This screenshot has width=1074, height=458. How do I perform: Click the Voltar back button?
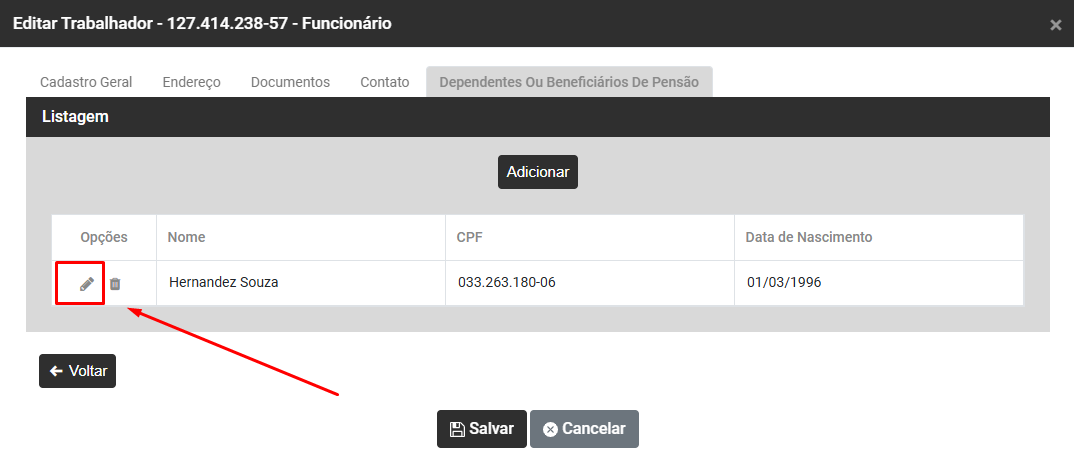(x=78, y=371)
